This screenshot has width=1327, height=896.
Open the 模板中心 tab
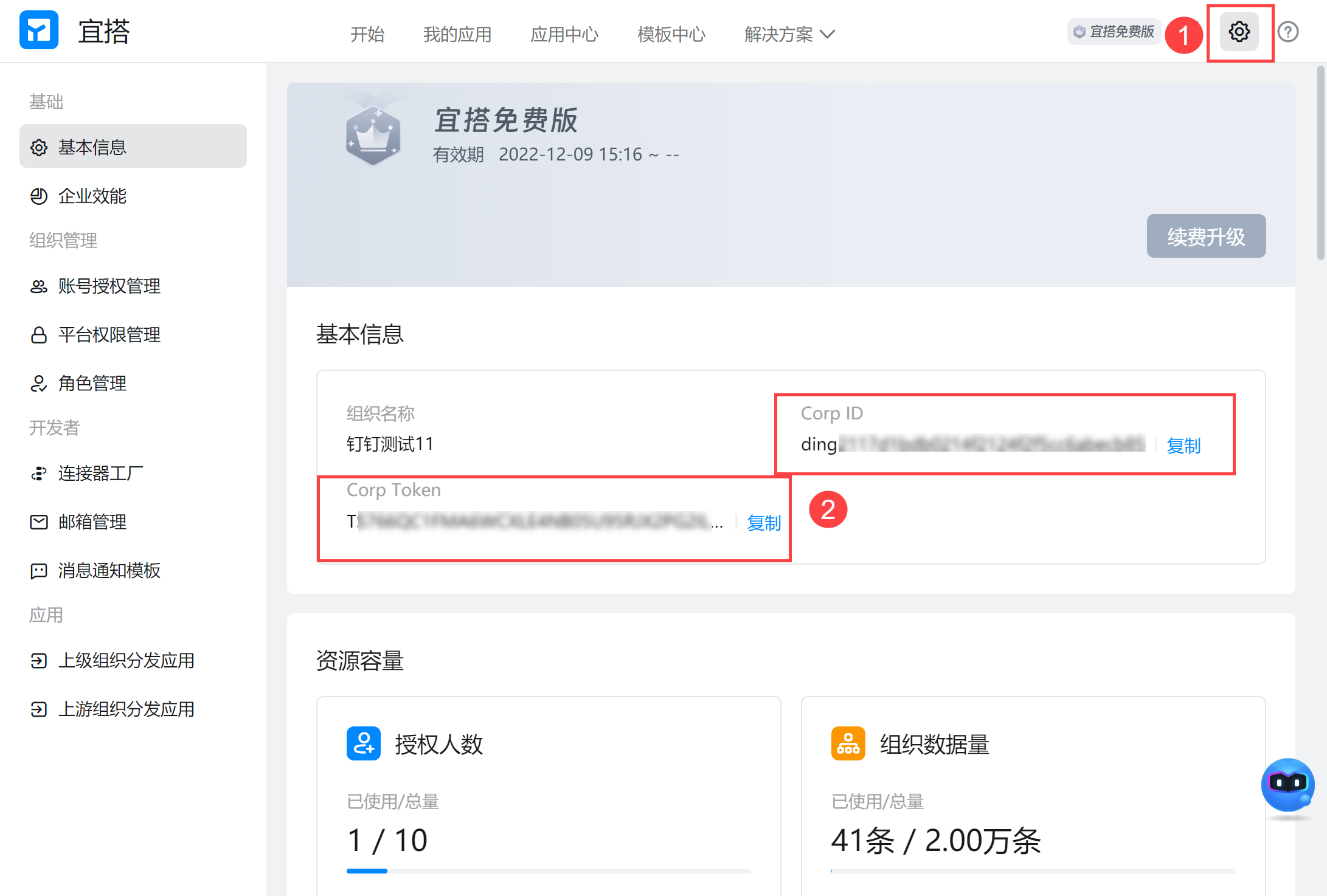[x=671, y=34]
